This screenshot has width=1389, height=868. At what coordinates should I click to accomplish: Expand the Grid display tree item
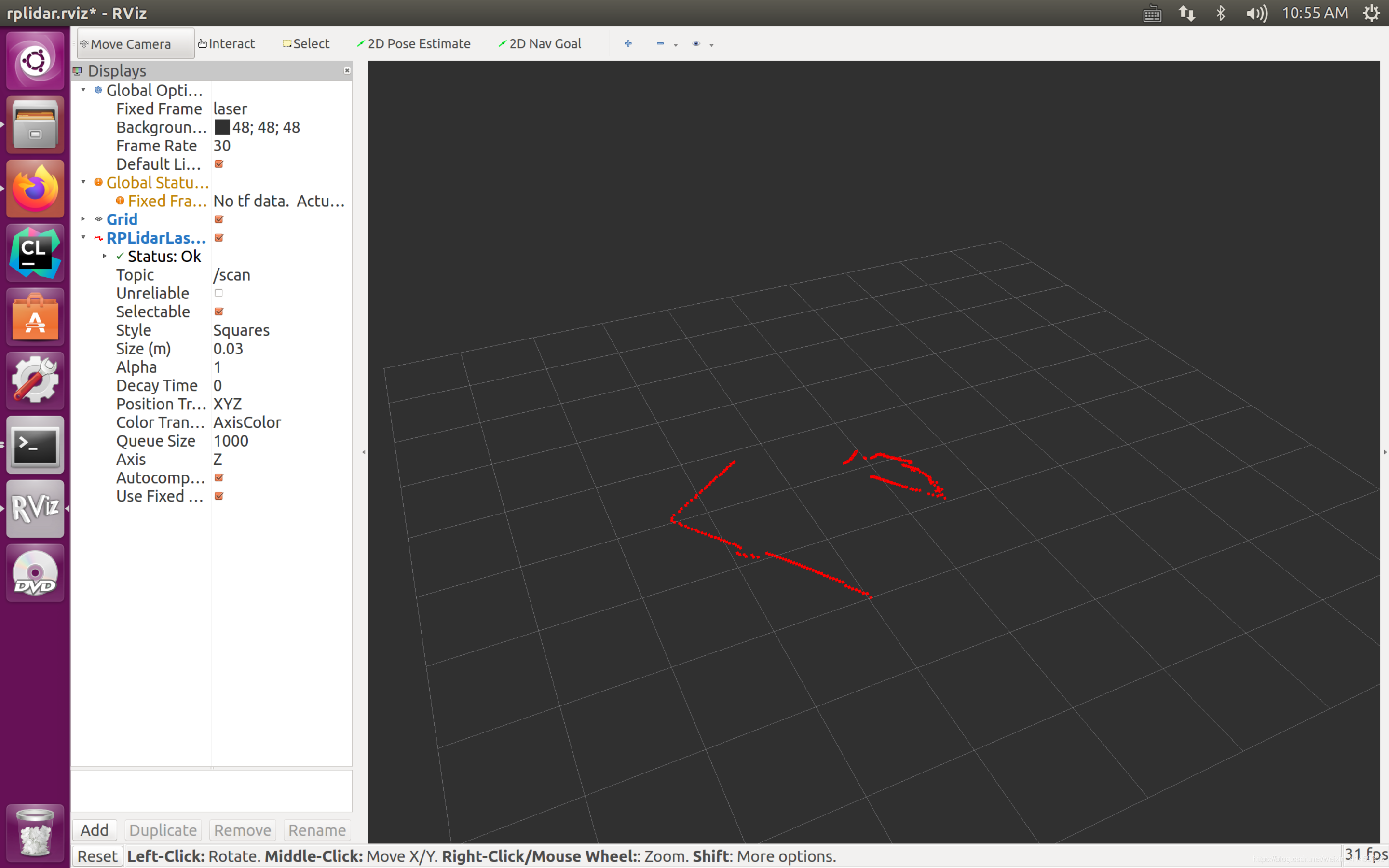[x=83, y=219]
